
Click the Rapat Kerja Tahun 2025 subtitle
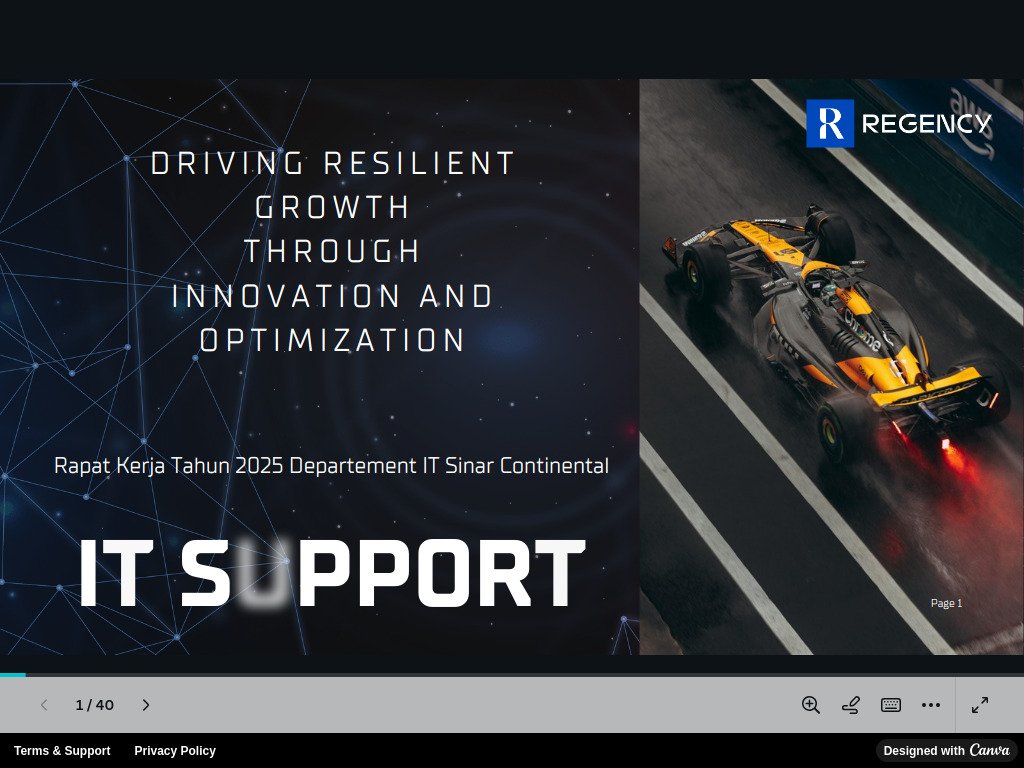click(331, 466)
